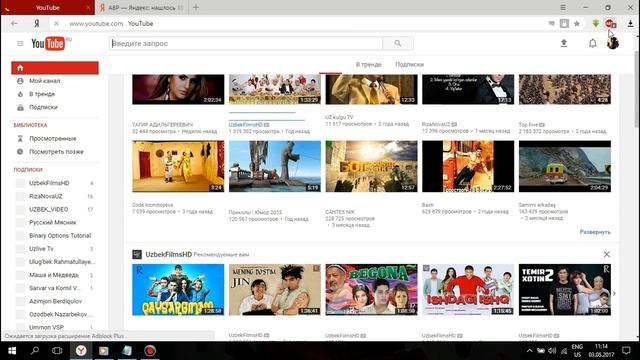The width and height of the screenshot is (640, 360).
Task: Open Uzlive Tv subscription in sidebar
Action: point(41,249)
